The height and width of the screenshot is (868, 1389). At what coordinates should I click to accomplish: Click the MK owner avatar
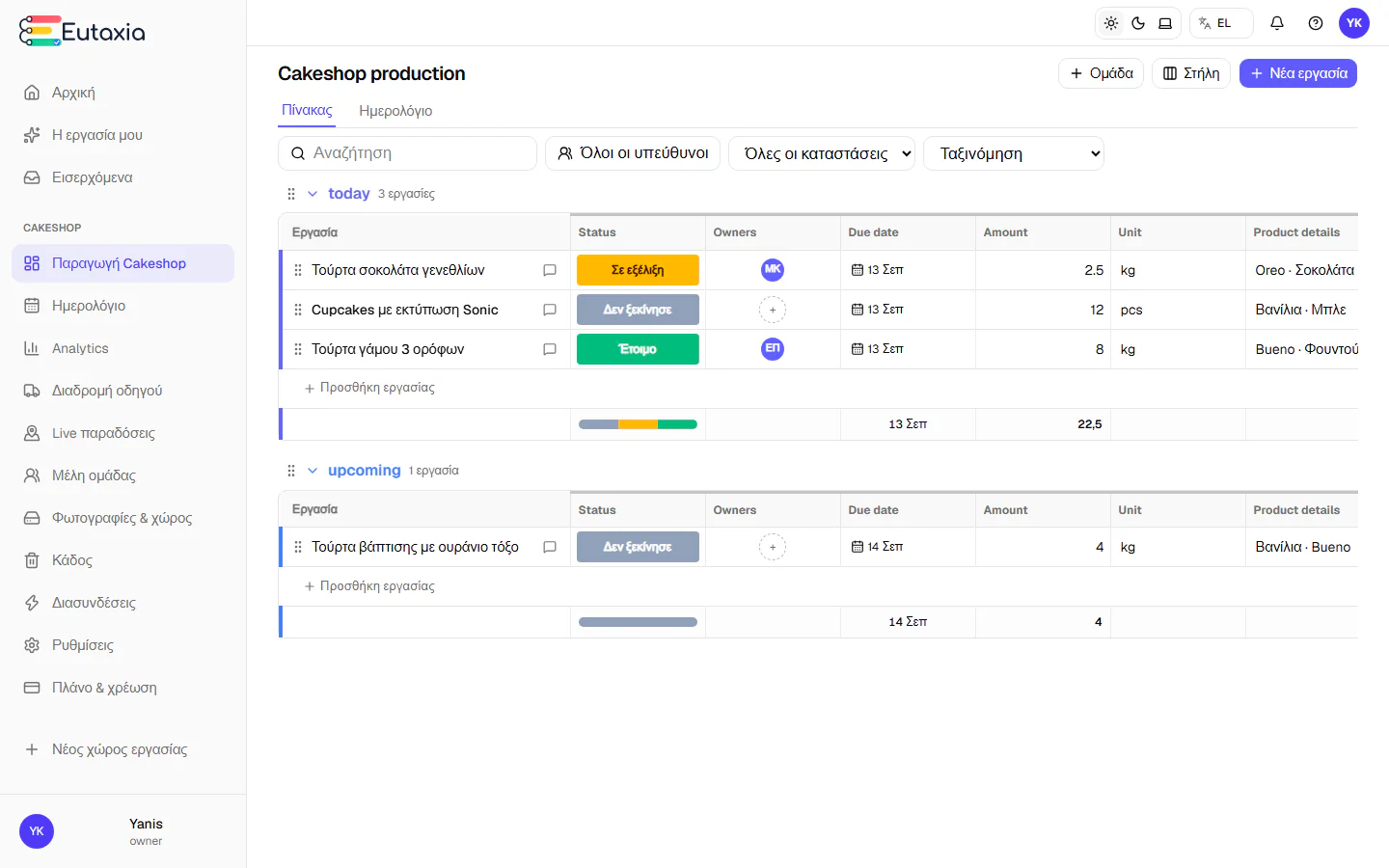[773, 270]
